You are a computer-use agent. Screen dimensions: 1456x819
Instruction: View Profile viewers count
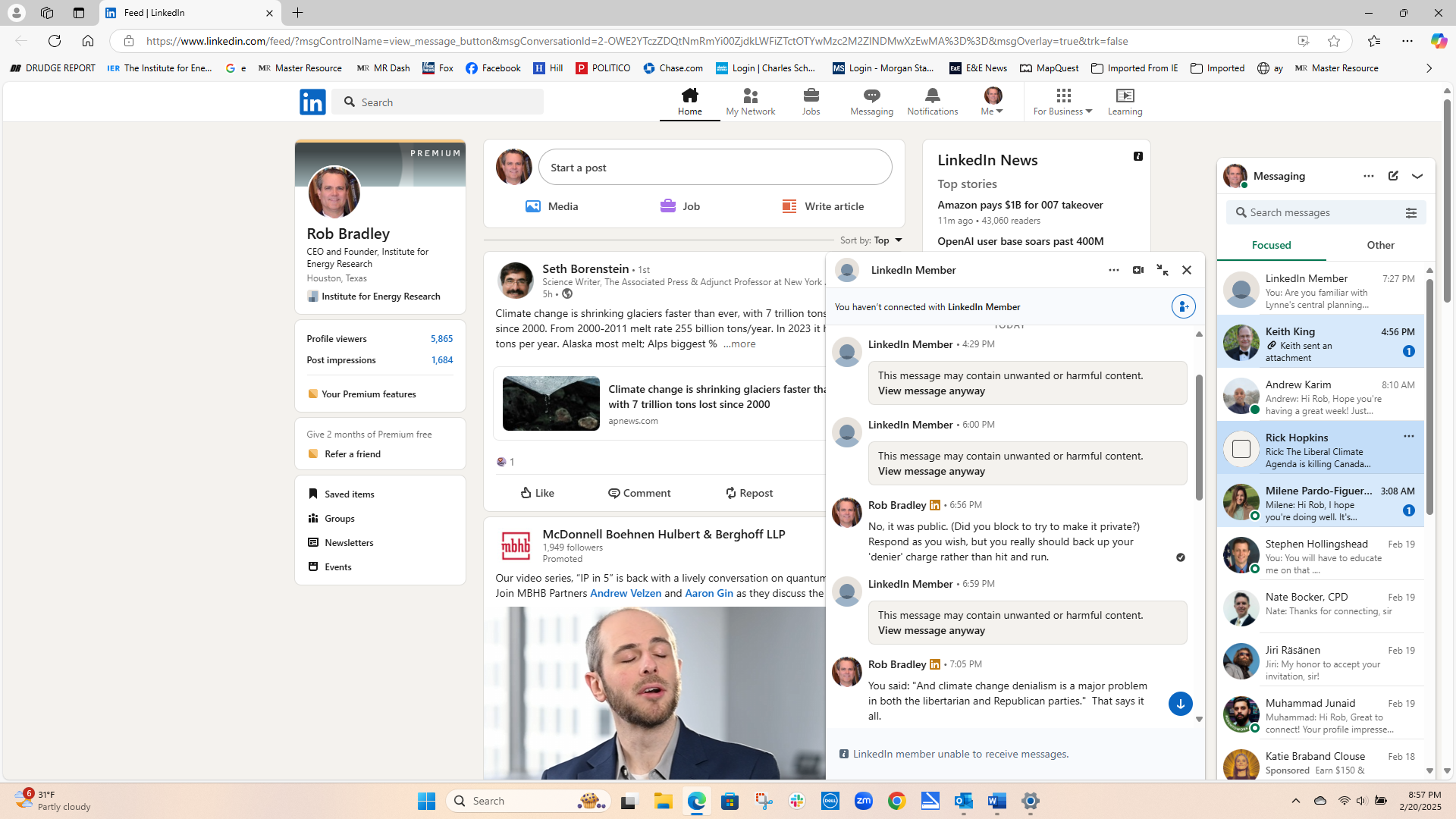pyautogui.click(x=441, y=339)
